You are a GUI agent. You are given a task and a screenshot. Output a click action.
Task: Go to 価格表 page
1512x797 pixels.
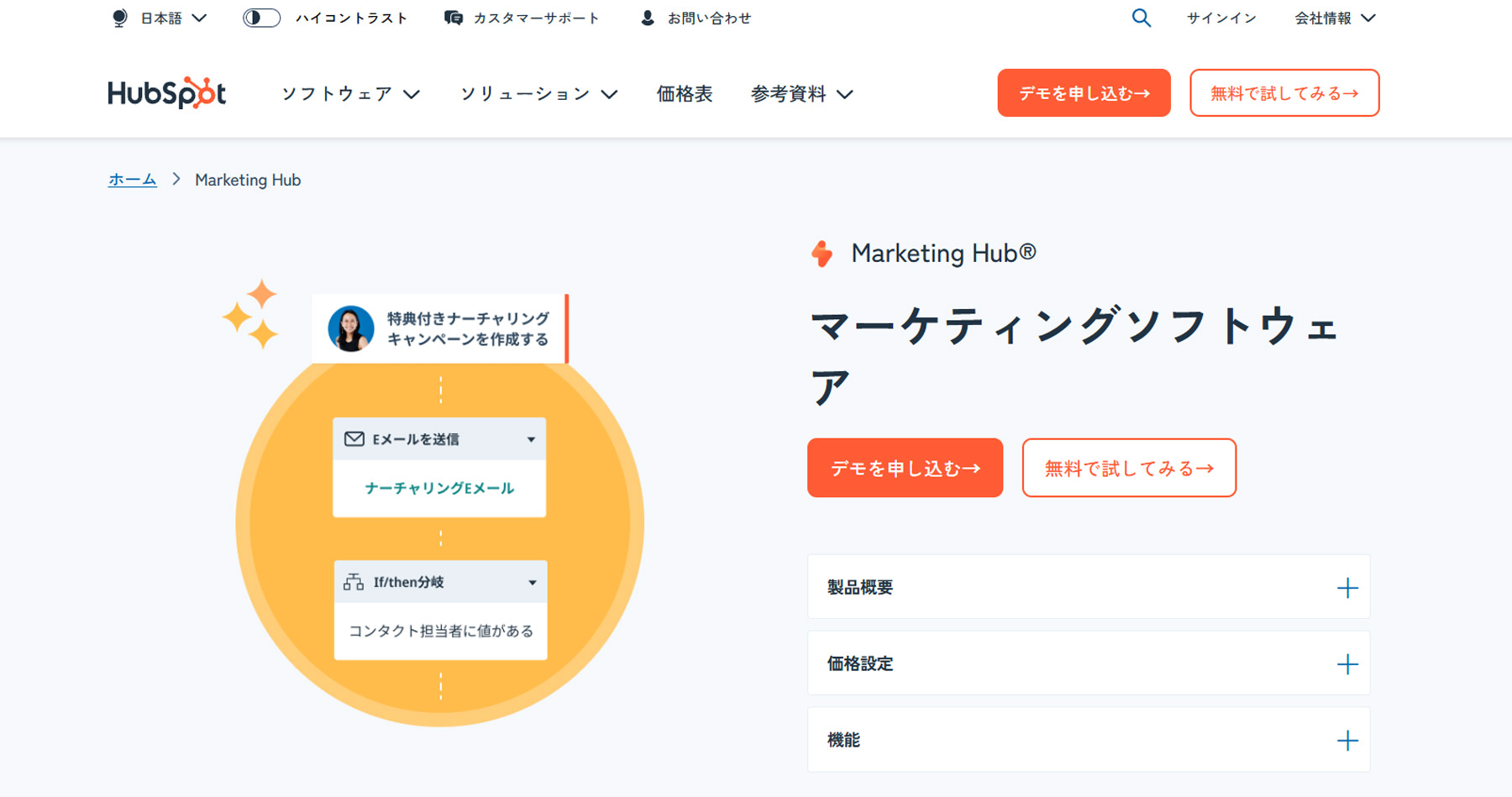[685, 94]
